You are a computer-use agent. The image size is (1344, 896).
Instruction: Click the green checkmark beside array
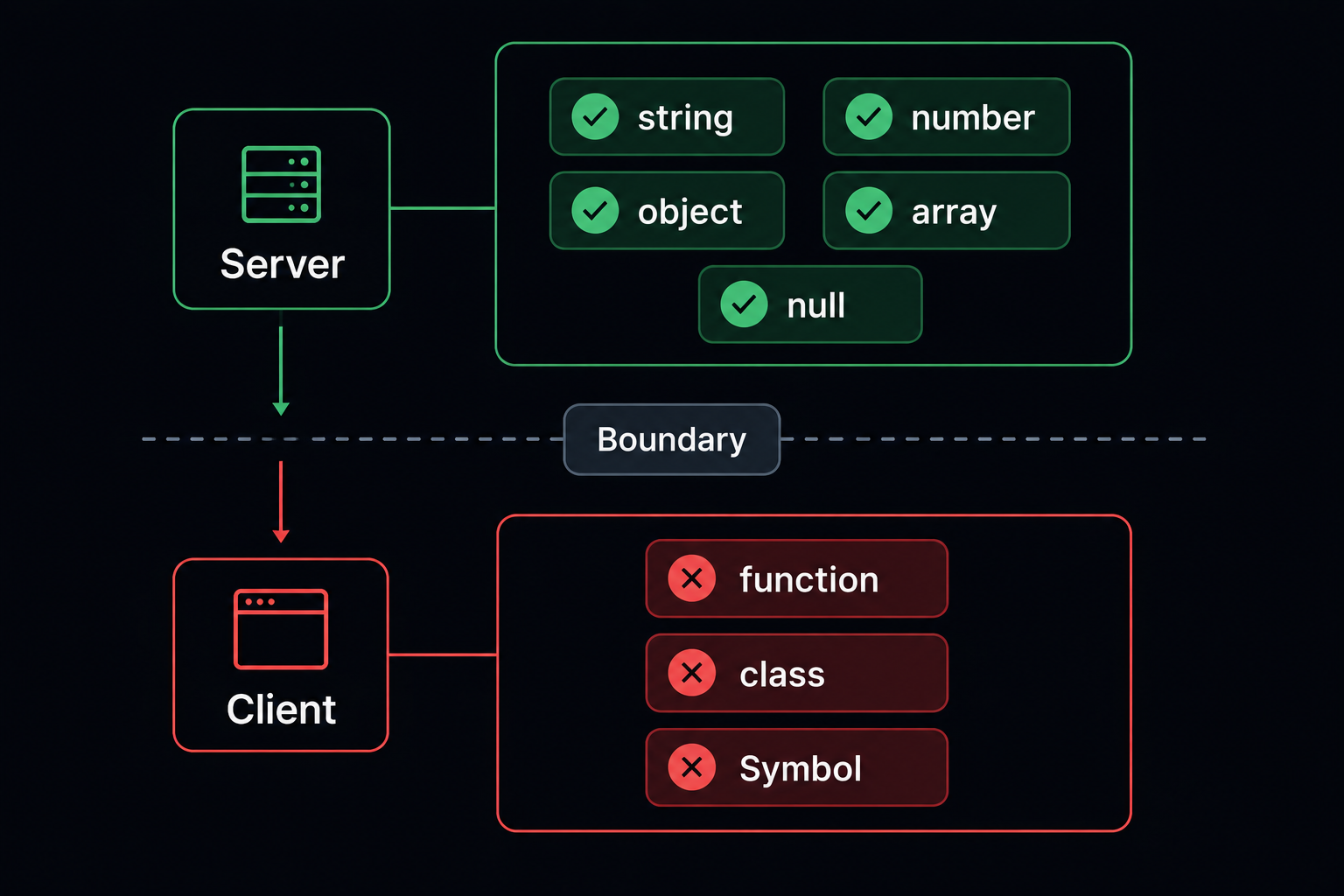[x=869, y=210]
